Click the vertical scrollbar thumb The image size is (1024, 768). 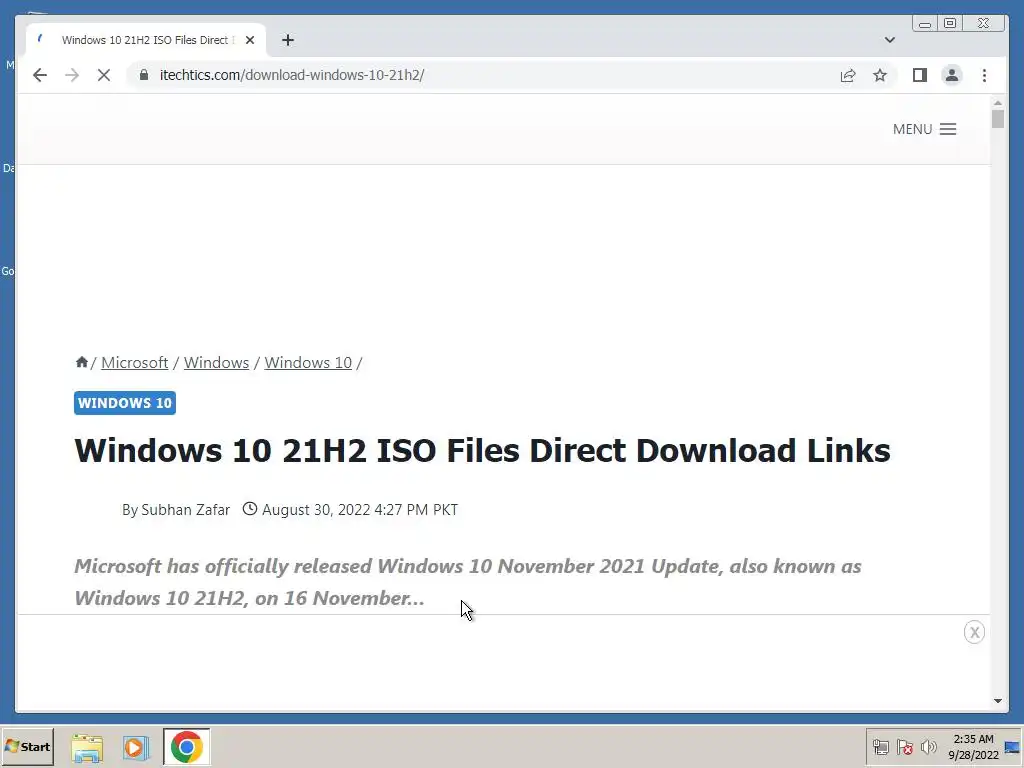pos(997,119)
